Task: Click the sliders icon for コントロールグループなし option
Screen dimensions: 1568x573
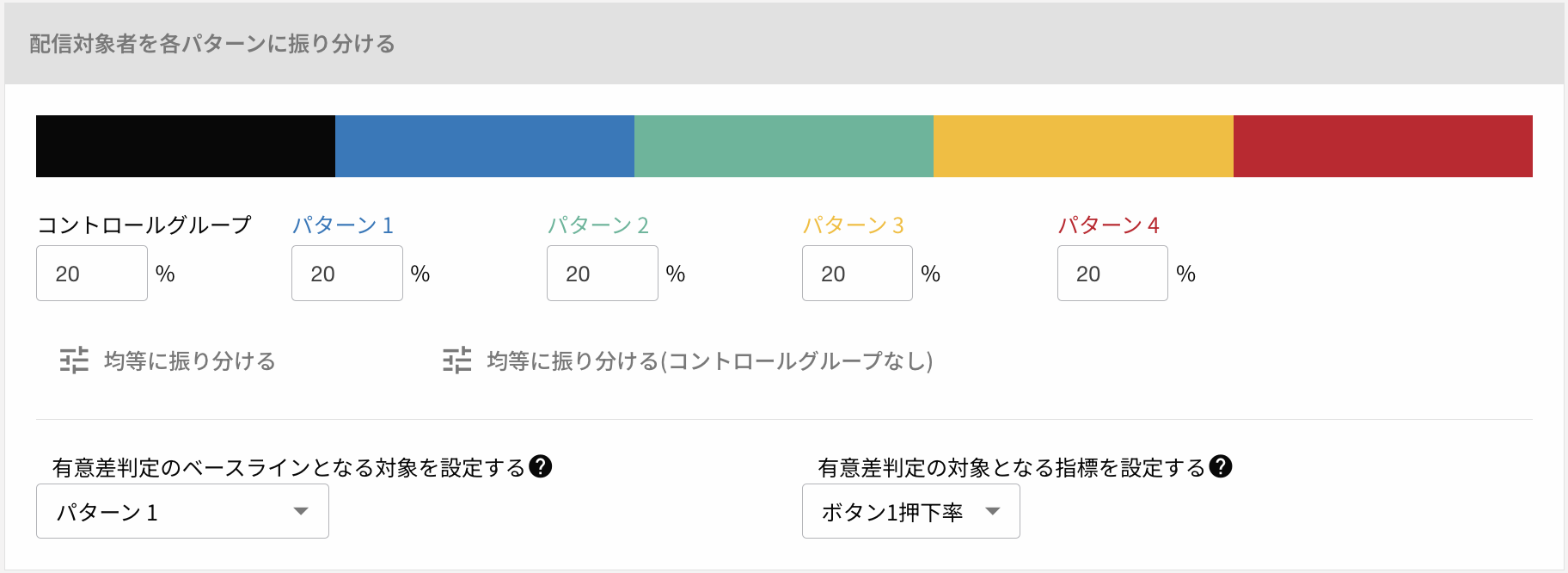Action: click(456, 360)
